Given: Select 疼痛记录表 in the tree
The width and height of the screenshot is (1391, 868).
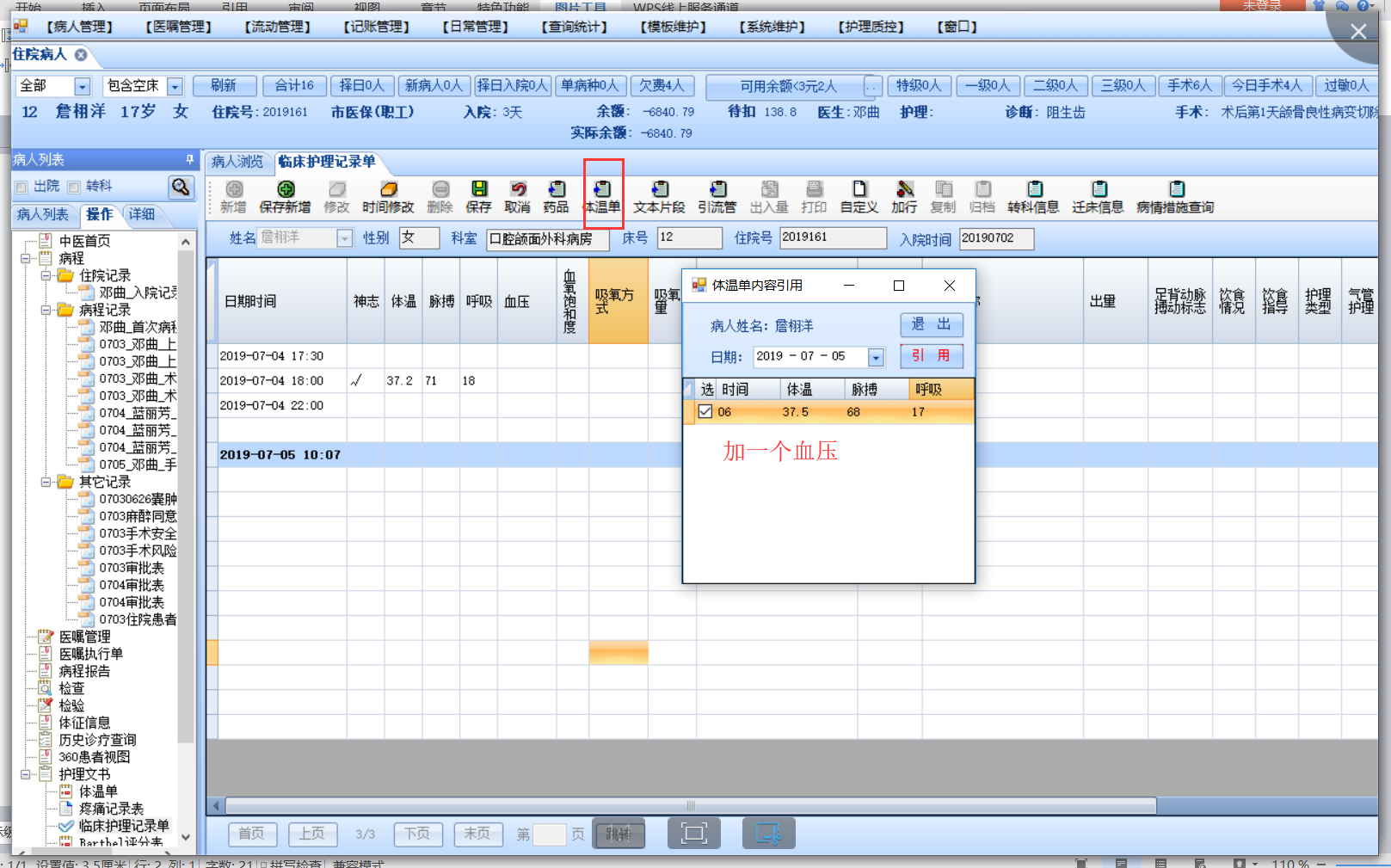Looking at the screenshot, I should point(111,809).
